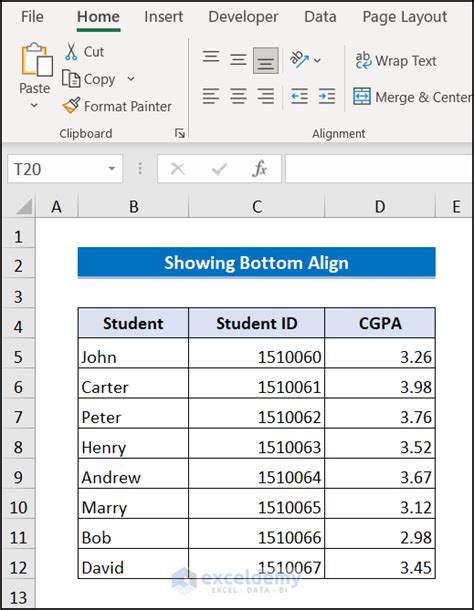Click the Cut scissors icon
474x610 pixels.
click(x=71, y=51)
